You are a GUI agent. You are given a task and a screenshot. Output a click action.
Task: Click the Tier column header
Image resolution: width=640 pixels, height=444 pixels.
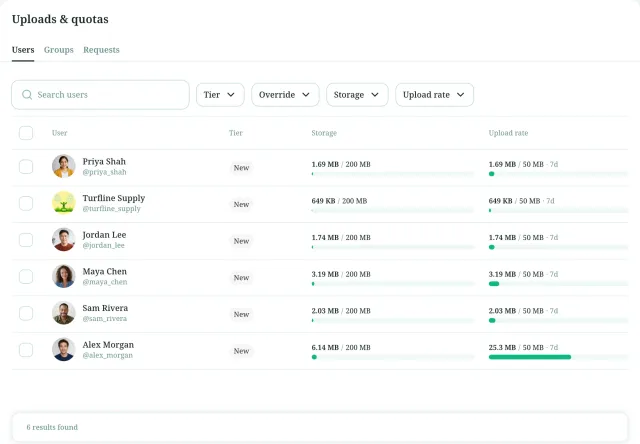[x=236, y=133]
